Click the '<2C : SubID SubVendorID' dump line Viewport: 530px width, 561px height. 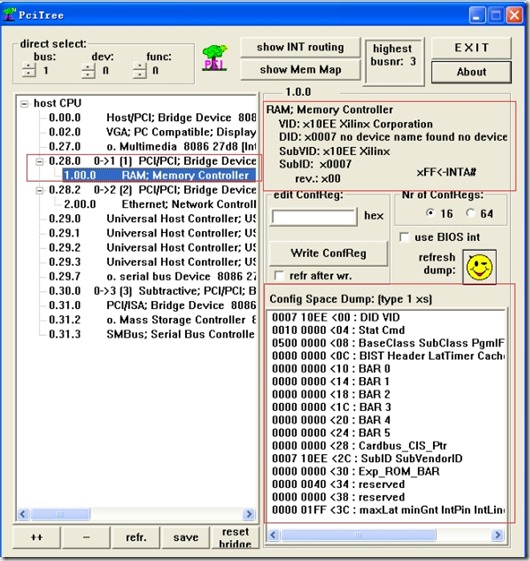367,459
